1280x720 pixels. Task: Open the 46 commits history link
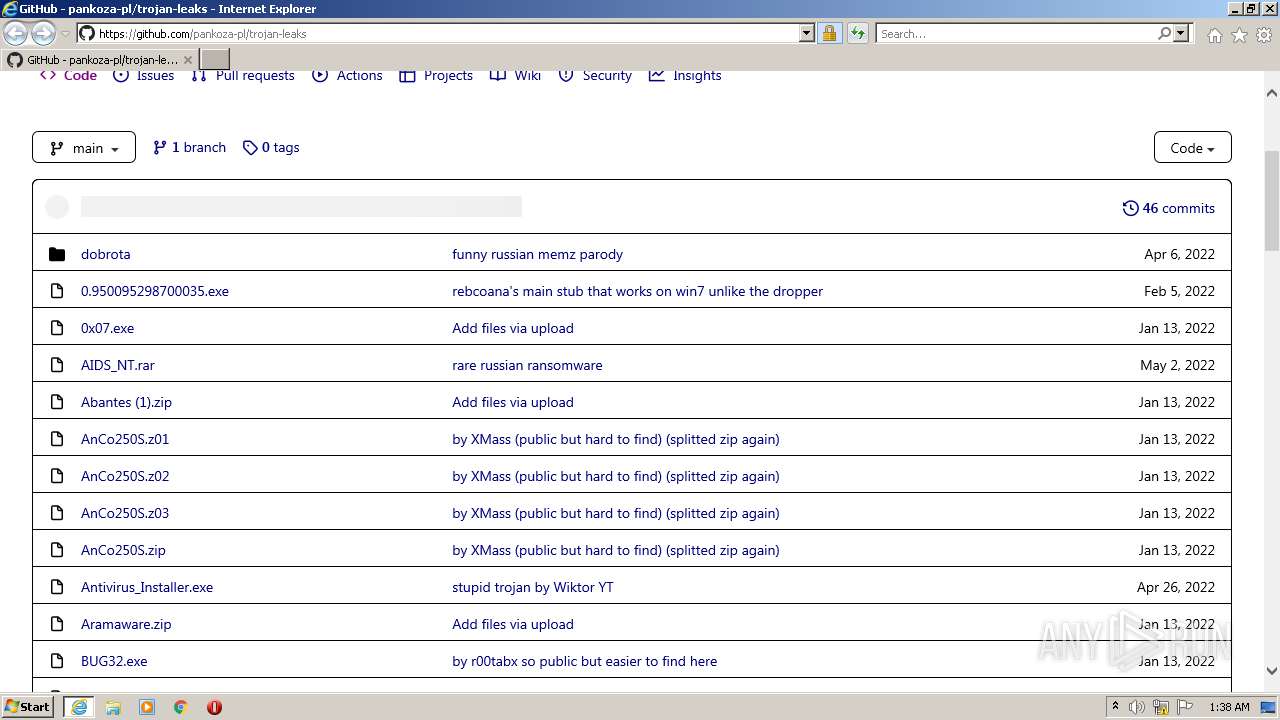click(x=1168, y=208)
